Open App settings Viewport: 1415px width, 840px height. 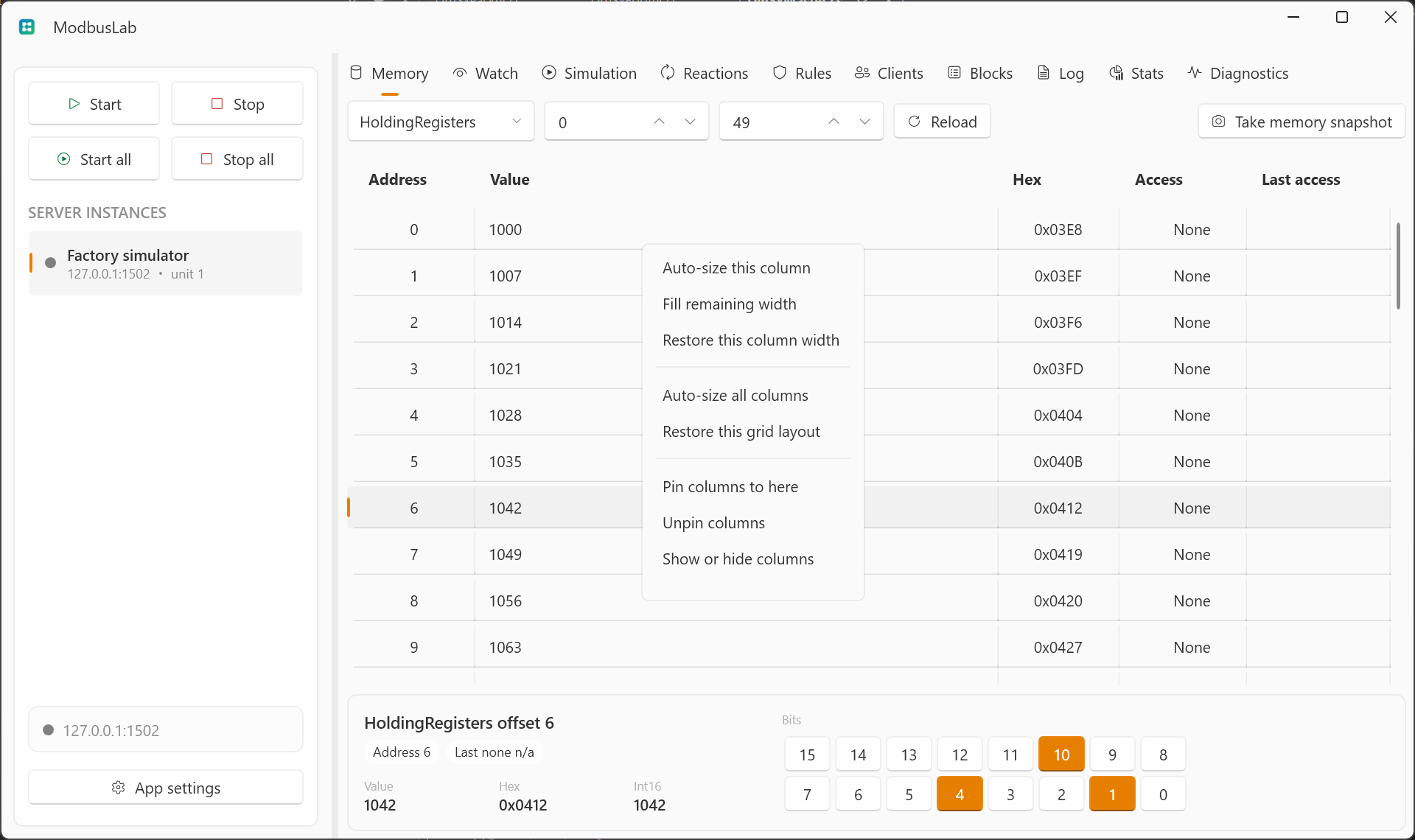click(166, 788)
